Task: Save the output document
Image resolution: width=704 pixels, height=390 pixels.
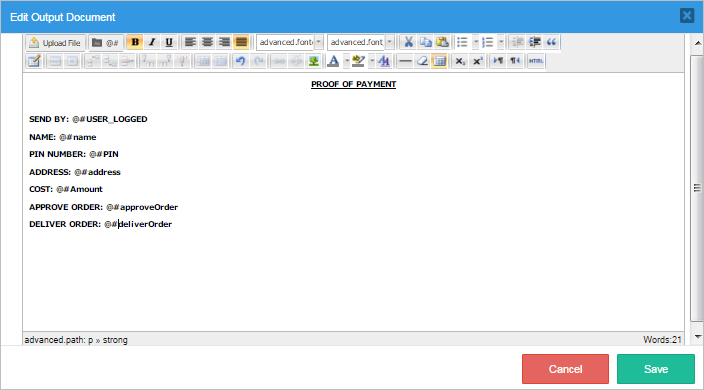Action: pos(656,369)
